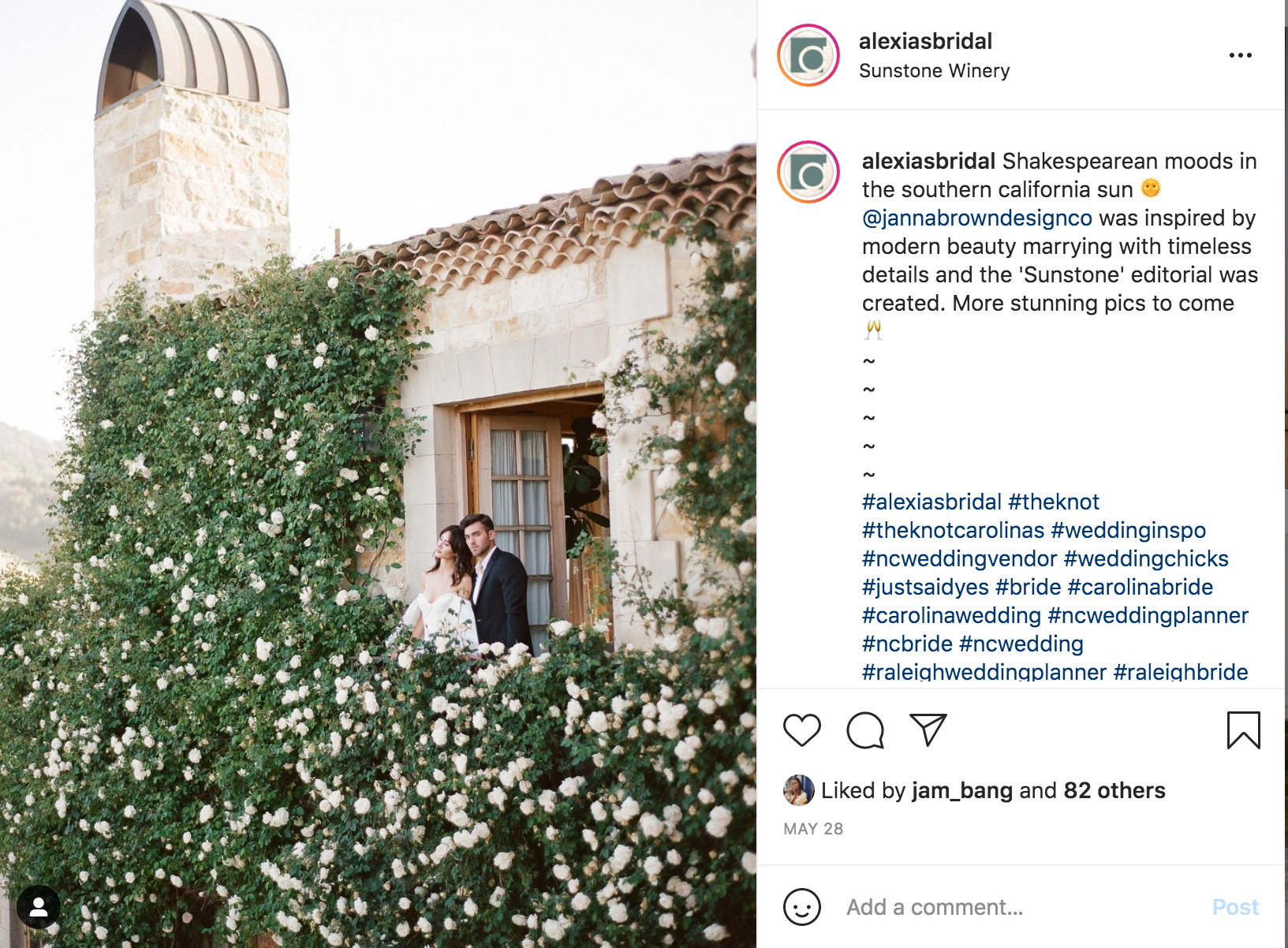Screen dimensions: 1288x948
Task: Open the MAY 28 post date link
Action: [x=813, y=829]
